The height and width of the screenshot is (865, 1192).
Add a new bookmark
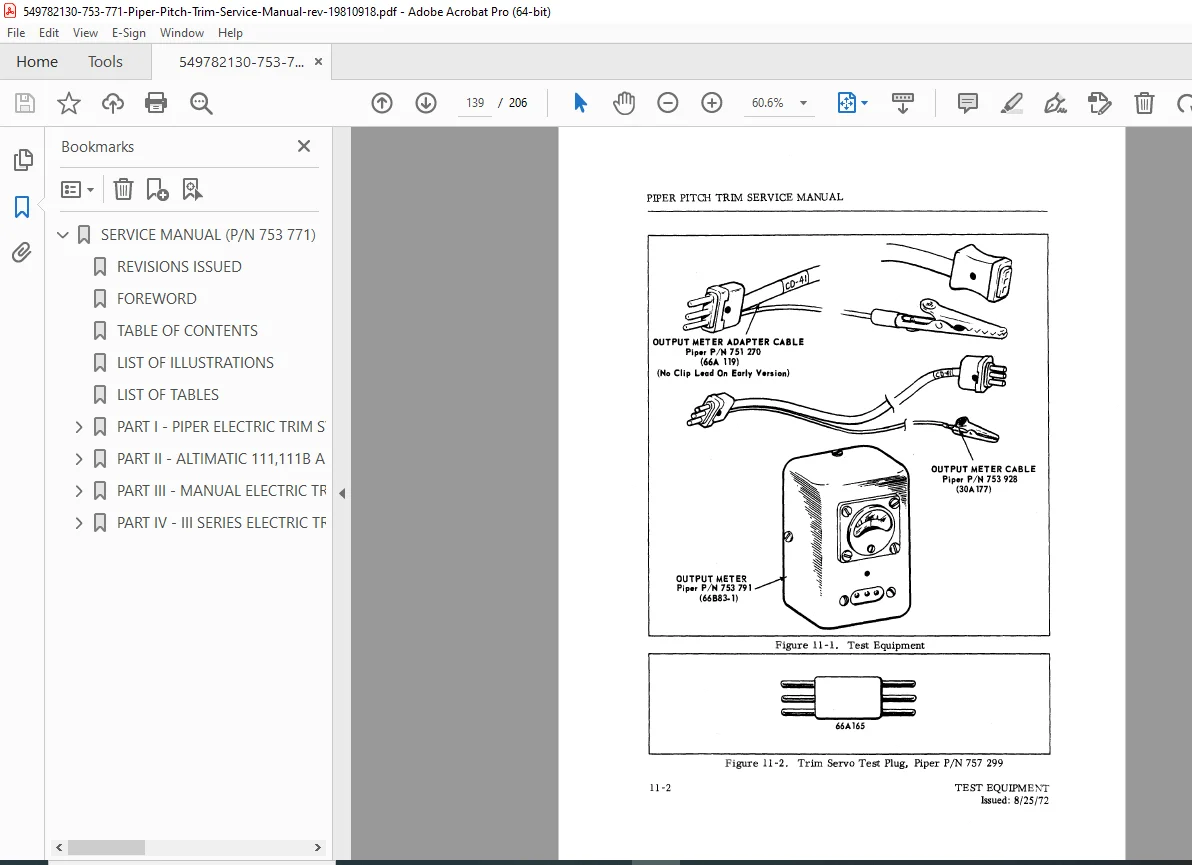(157, 189)
